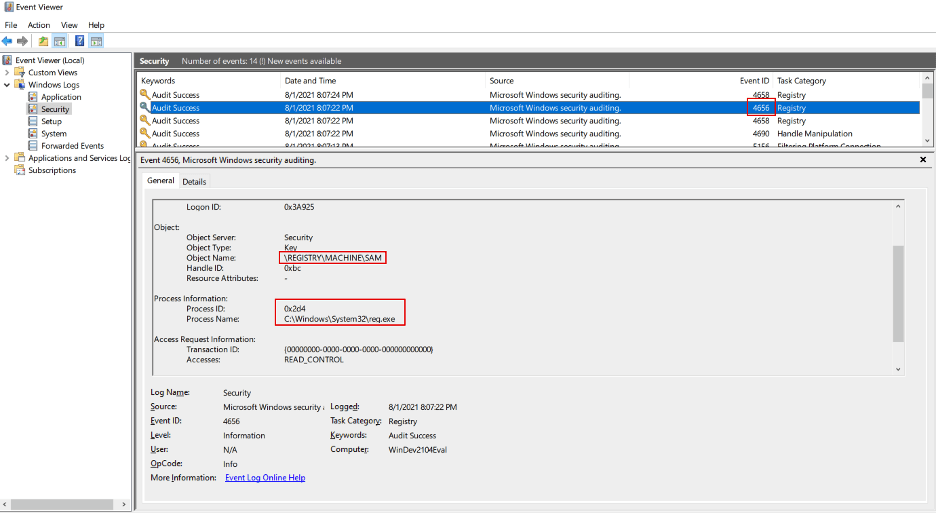Click the event description scroll up arrow
Screen dimensions: 936x514
[x=898, y=207]
